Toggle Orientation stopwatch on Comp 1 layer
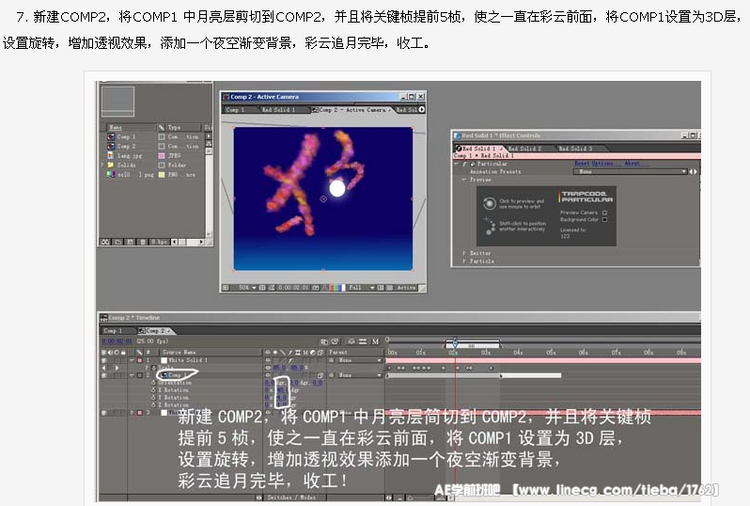Viewport: 750px width, 506px height. pyautogui.click(x=154, y=383)
